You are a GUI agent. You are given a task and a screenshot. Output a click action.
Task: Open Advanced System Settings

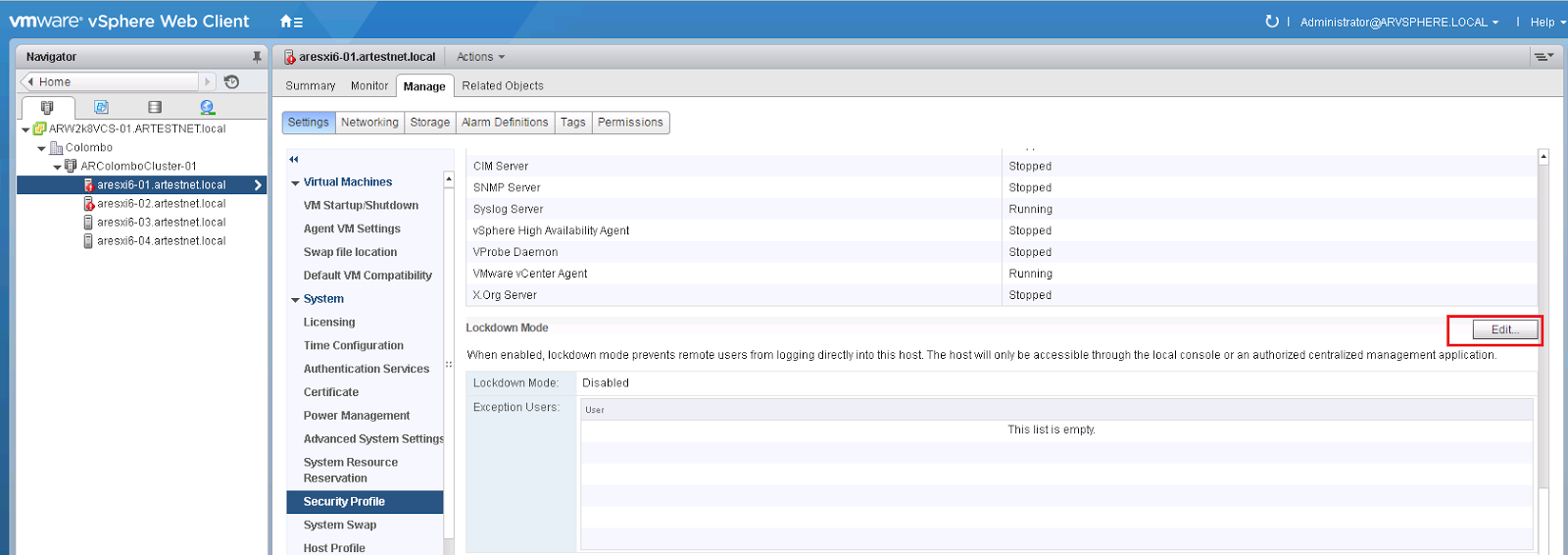pos(373,439)
